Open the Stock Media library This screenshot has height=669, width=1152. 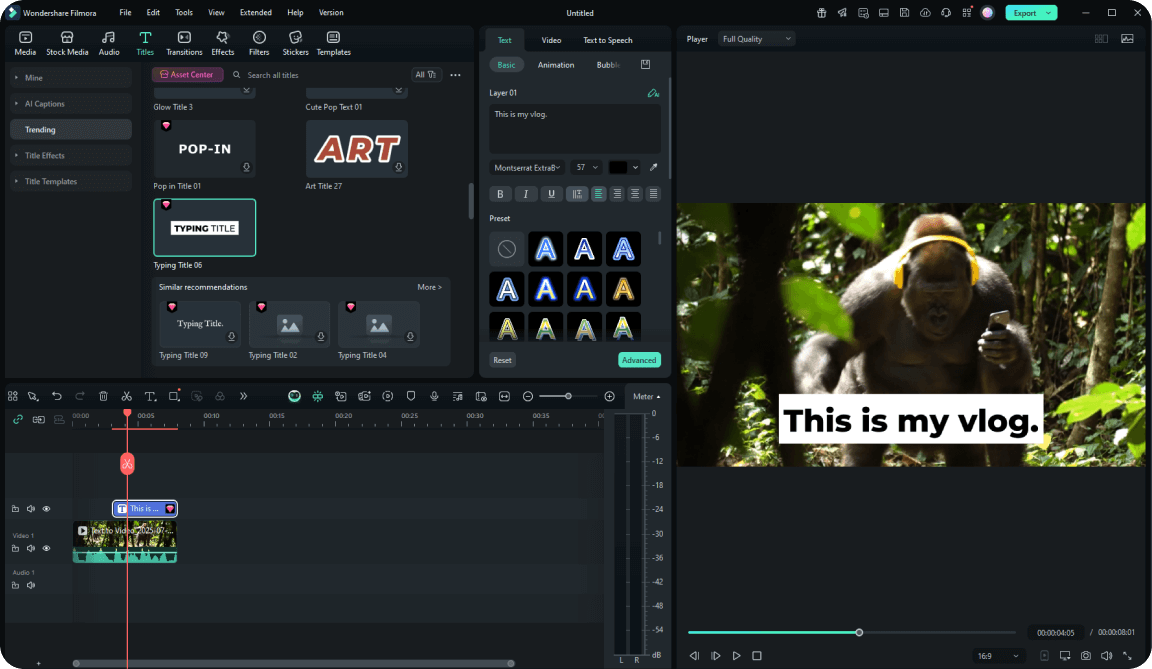click(x=67, y=43)
